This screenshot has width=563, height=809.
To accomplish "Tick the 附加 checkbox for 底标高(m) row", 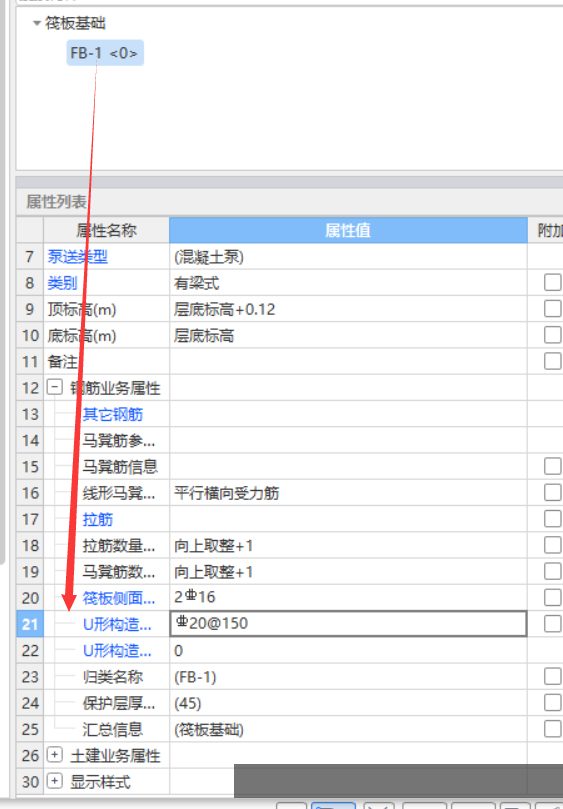I will (x=553, y=335).
